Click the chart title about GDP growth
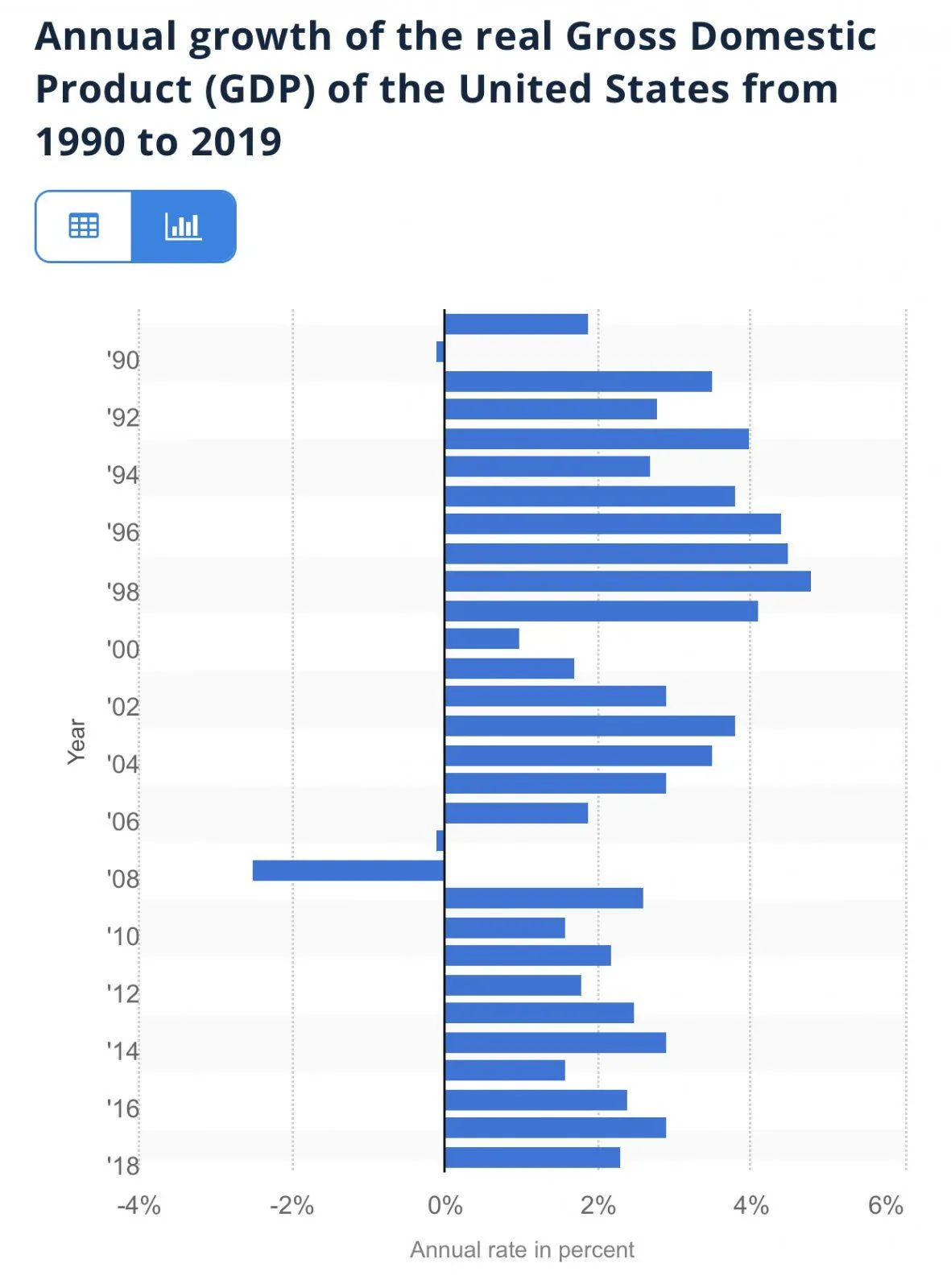Screen dimensions: 951x1288 (x=455, y=89)
